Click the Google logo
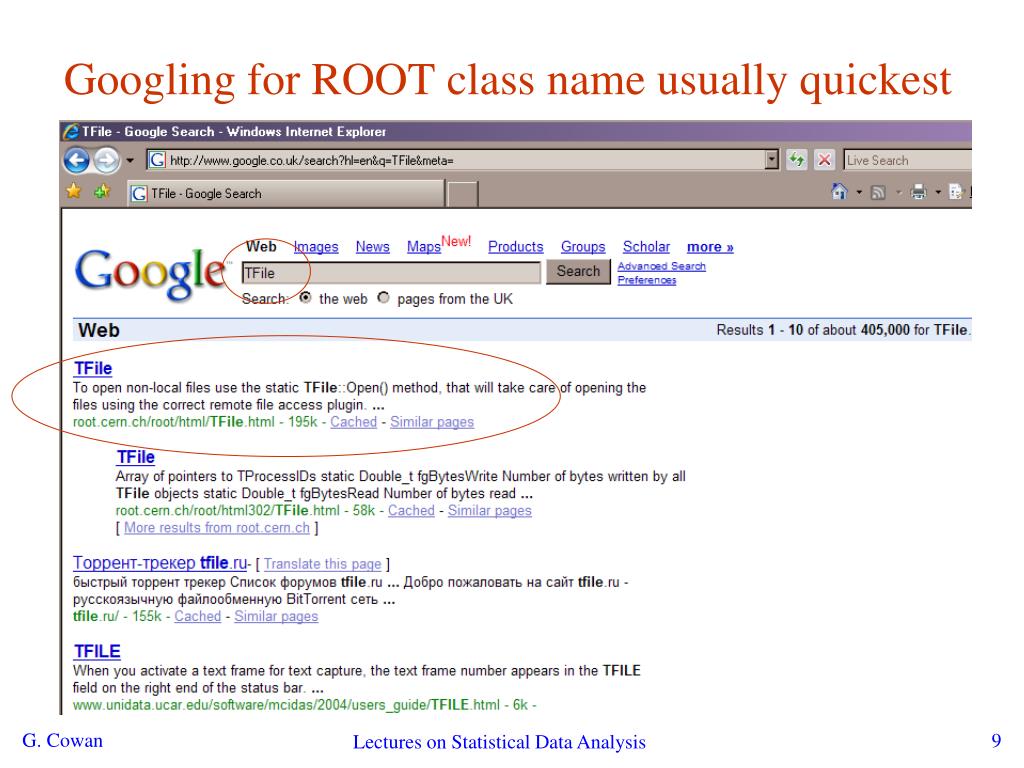 tap(149, 274)
